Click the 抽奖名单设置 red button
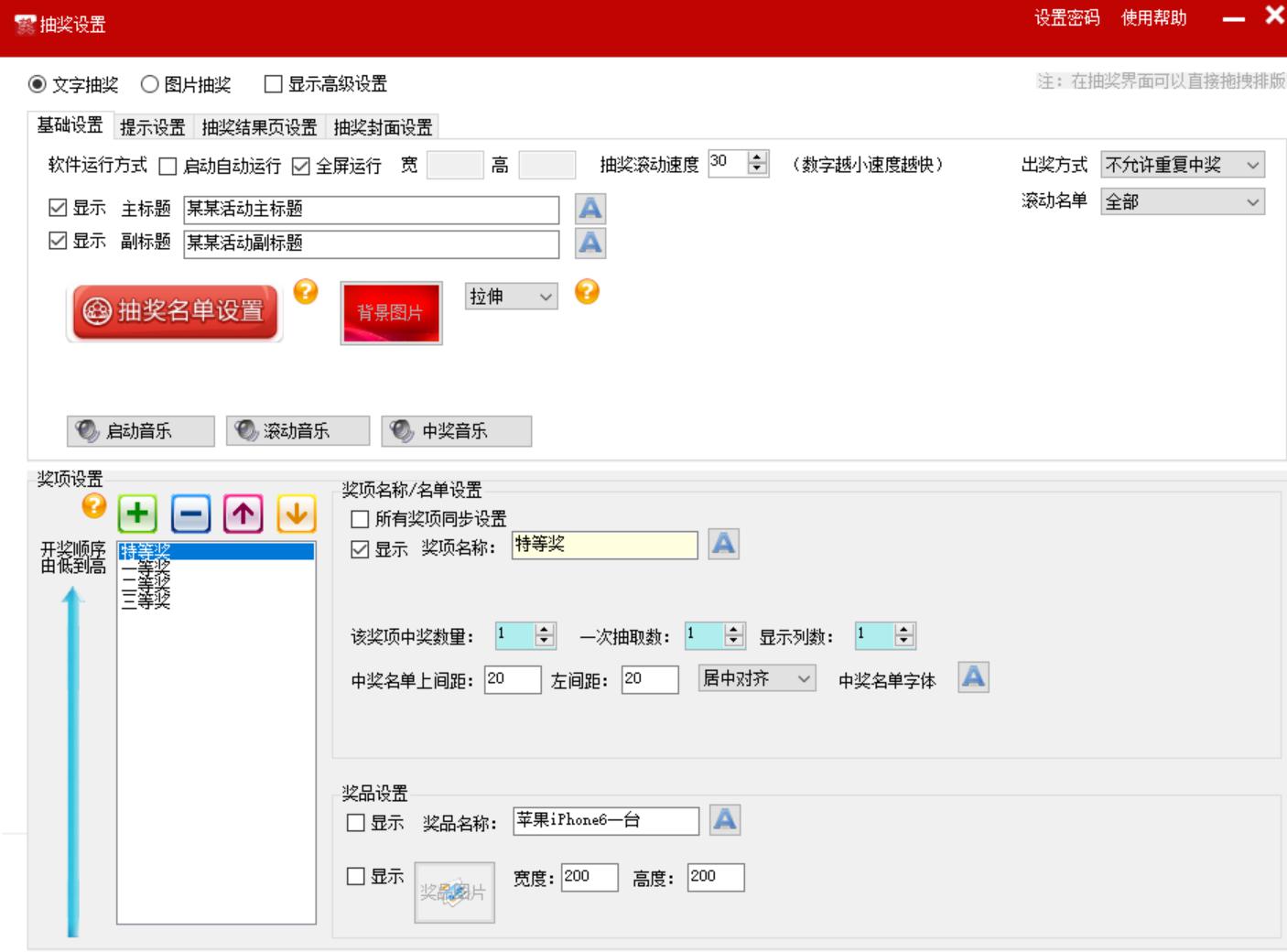 tap(174, 312)
